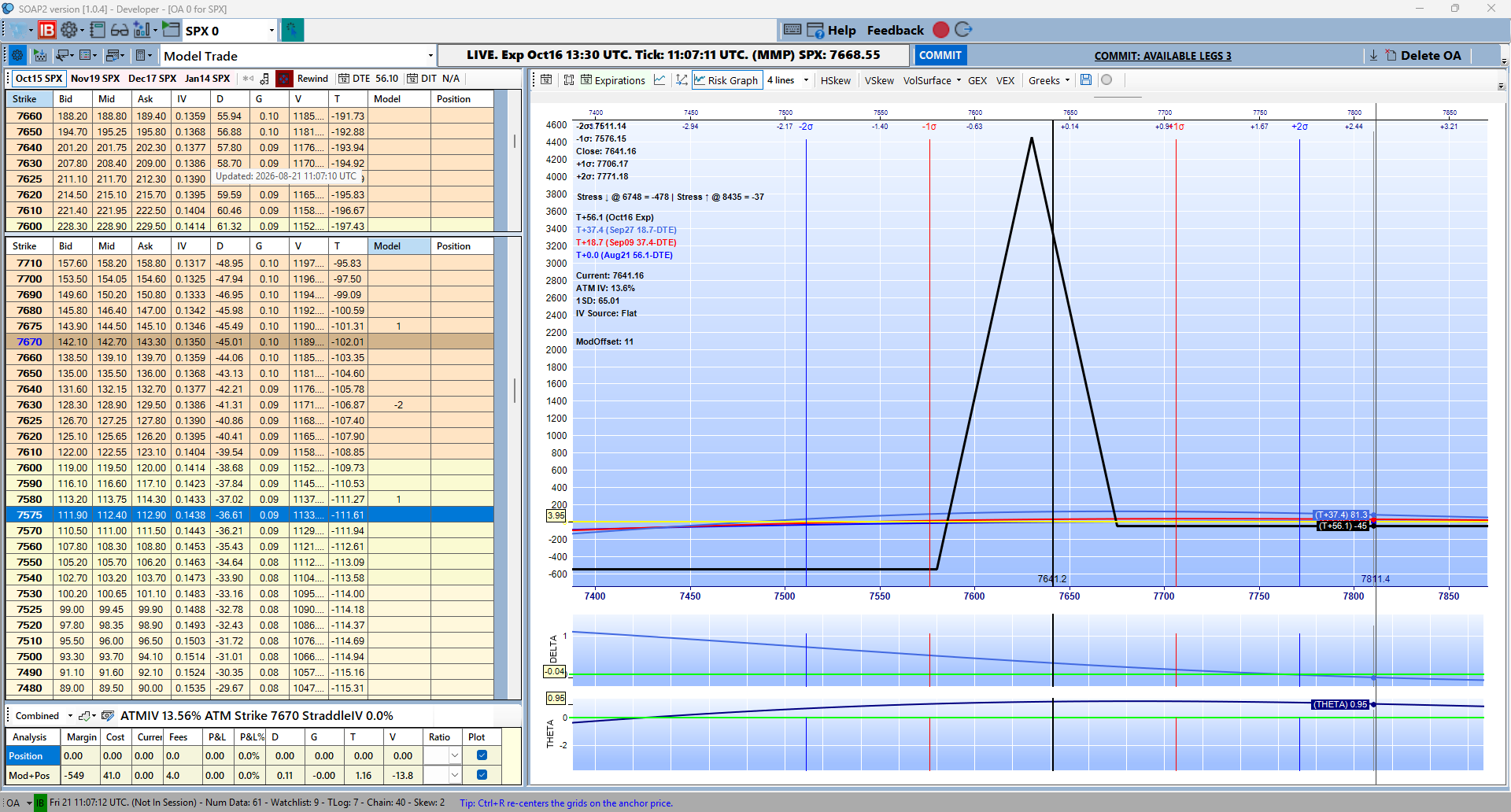Open the VEX view

pos(1005,80)
